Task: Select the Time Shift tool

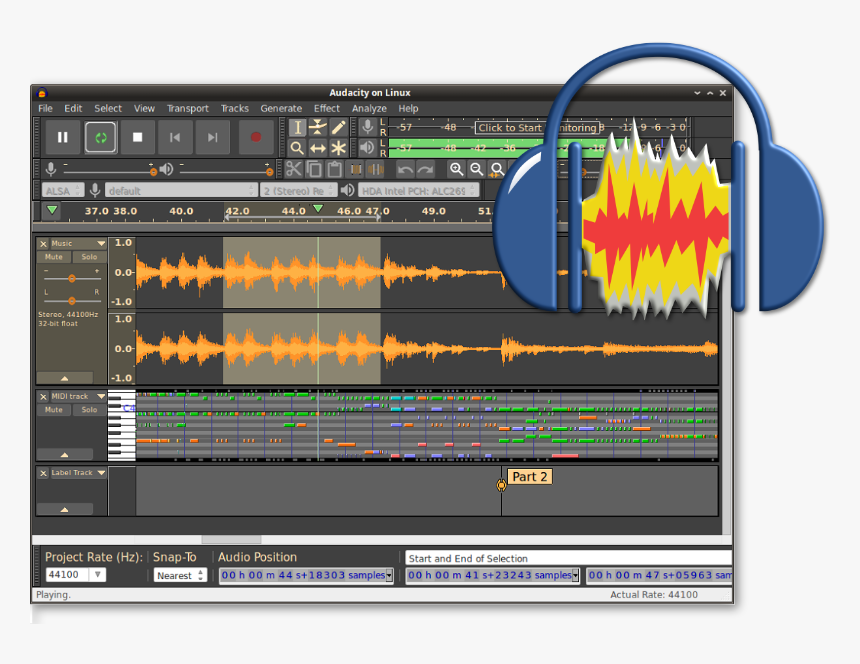Action: pos(318,147)
